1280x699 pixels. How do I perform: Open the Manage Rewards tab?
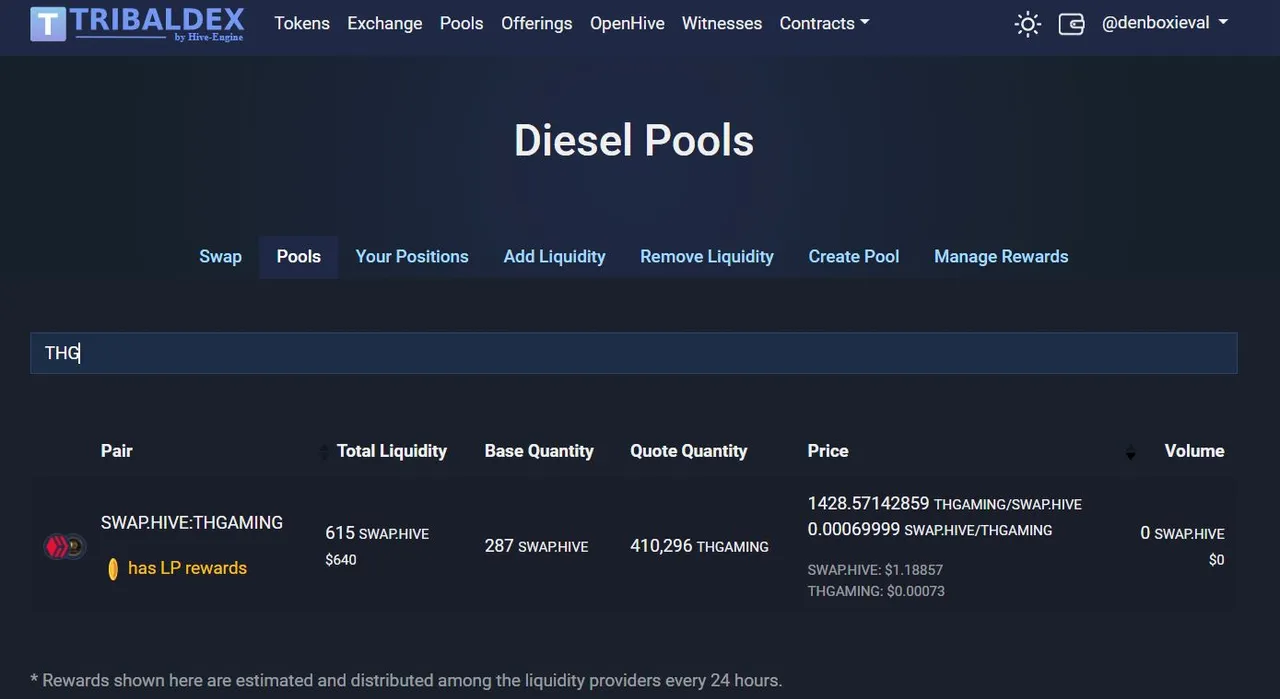1001,257
